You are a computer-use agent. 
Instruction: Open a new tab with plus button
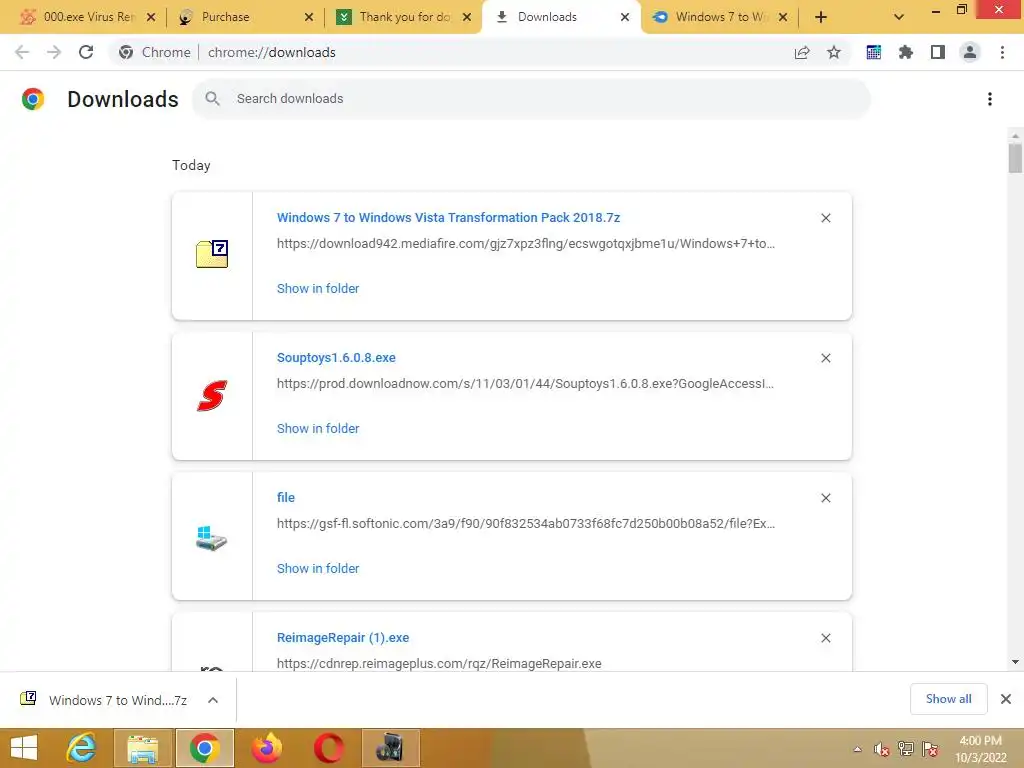(821, 18)
